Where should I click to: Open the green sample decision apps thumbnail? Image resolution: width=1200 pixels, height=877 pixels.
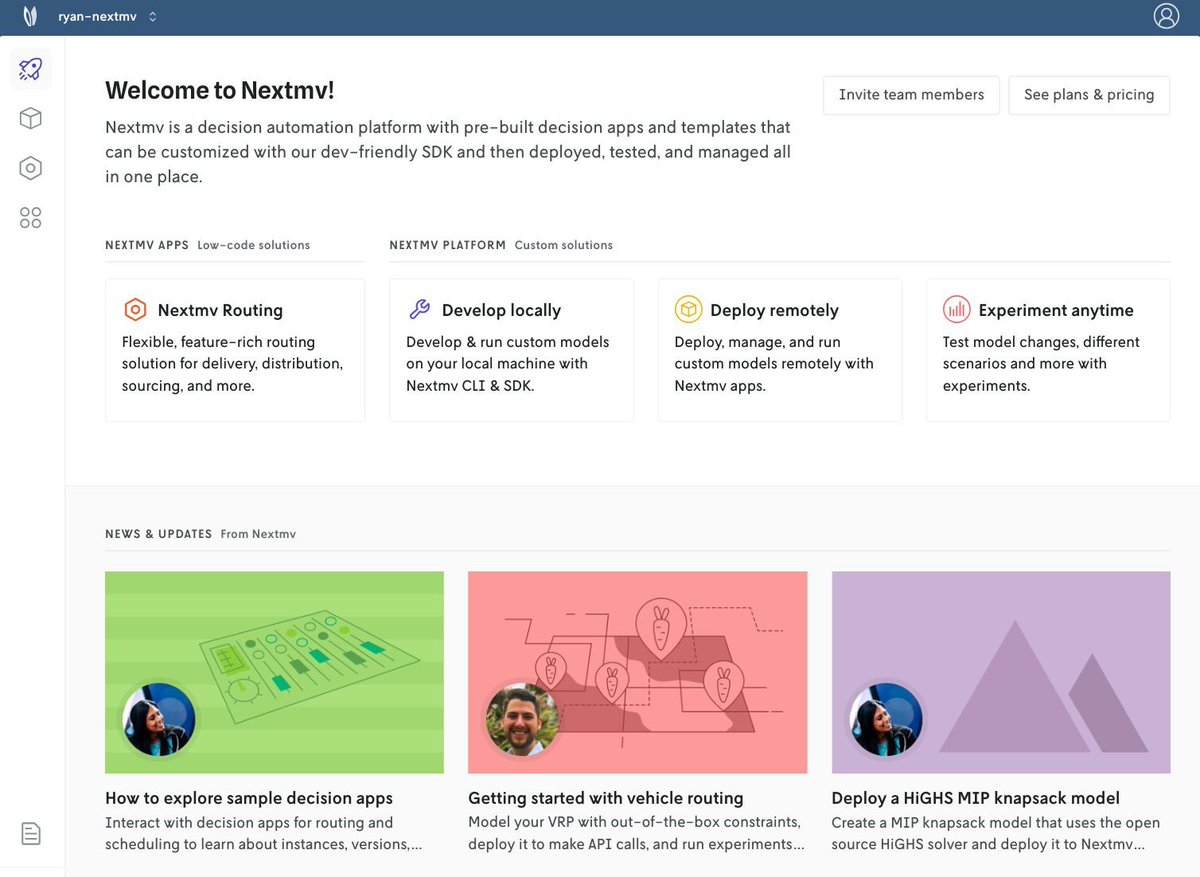(x=274, y=672)
